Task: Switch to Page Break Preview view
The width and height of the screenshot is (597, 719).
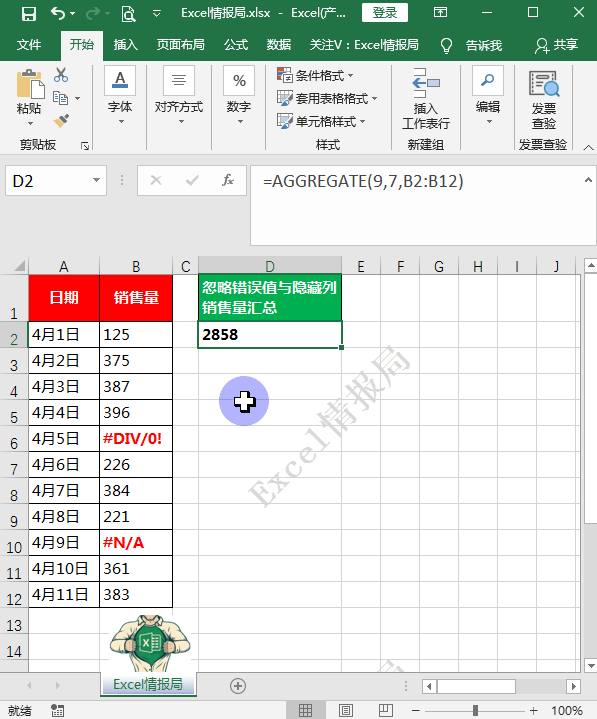Action: (x=386, y=711)
